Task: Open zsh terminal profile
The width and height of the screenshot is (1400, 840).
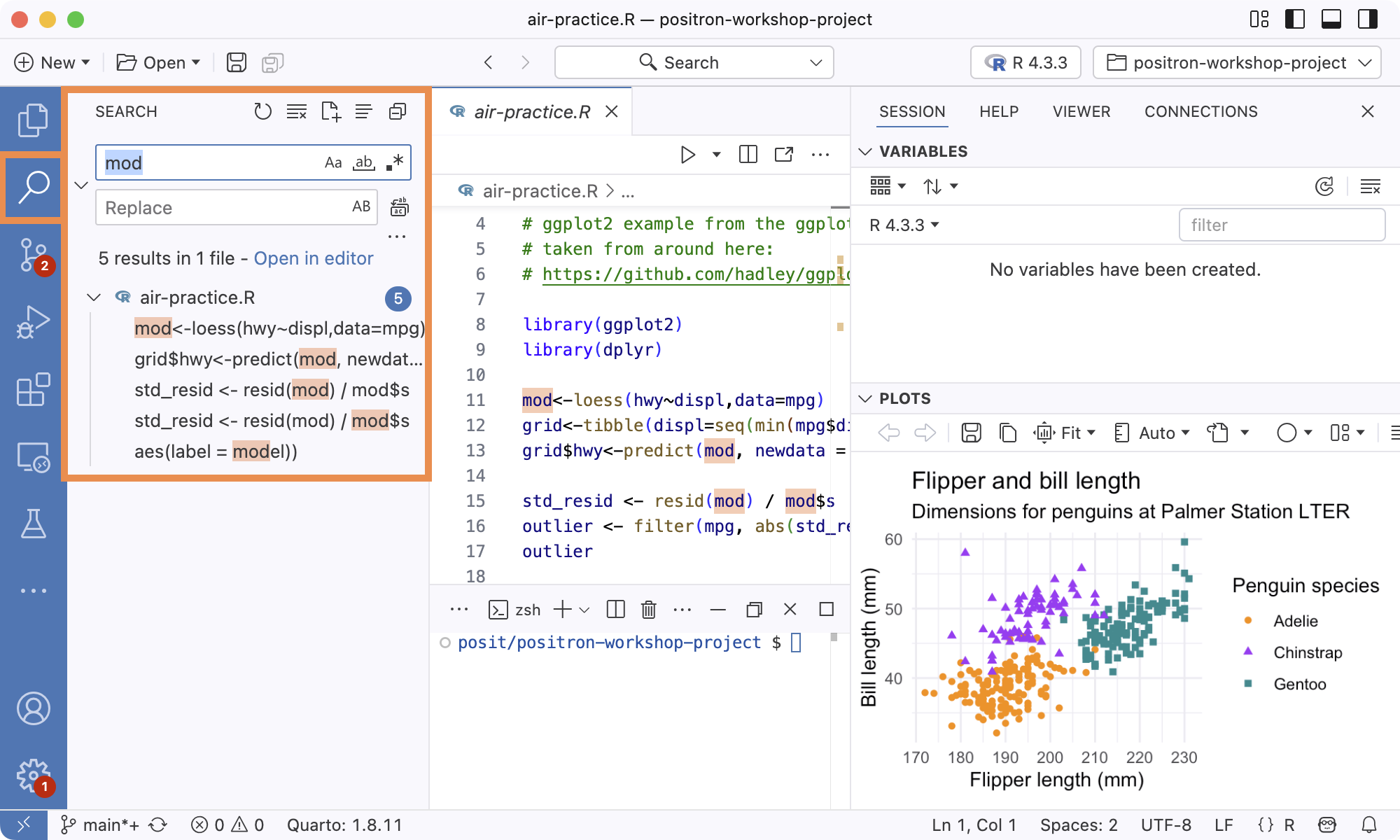Action: [514, 610]
